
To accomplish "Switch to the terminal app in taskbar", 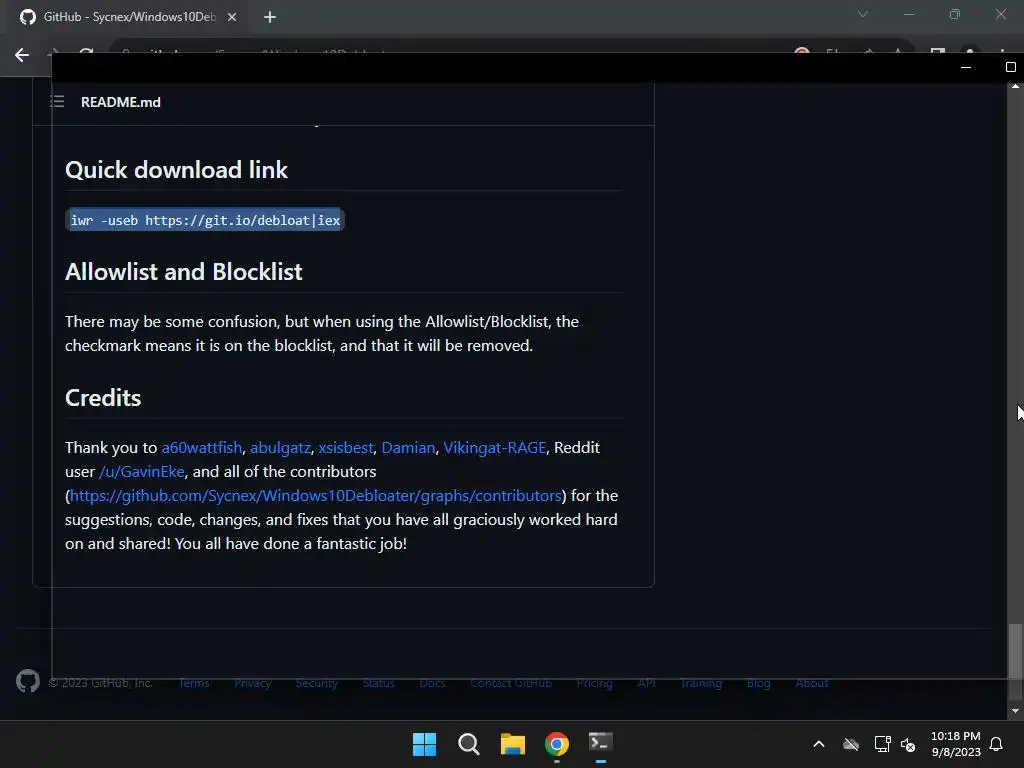I will pyautogui.click(x=601, y=743).
